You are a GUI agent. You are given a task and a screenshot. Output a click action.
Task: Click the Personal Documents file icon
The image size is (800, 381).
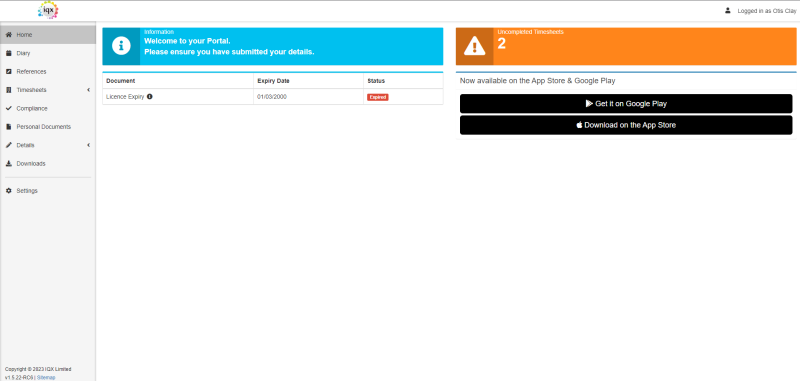click(x=9, y=126)
